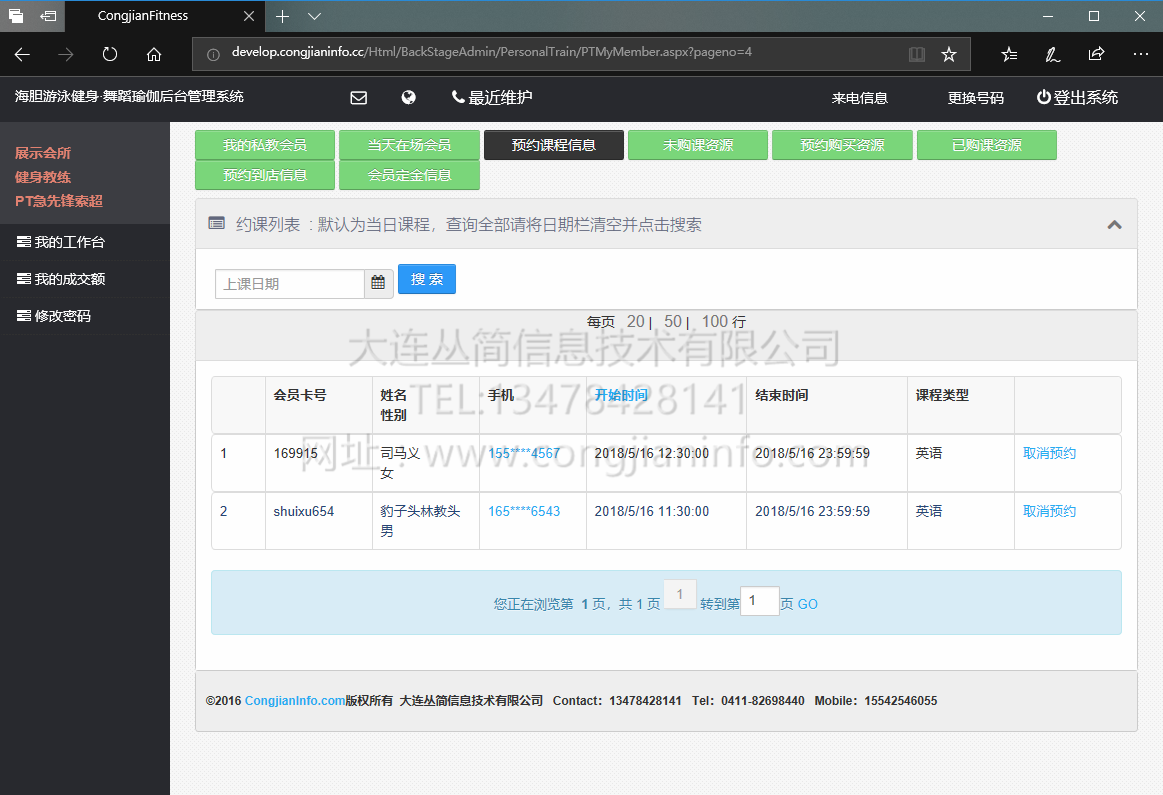Add page to favorites with the star icon
This screenshot has width=1163, height=795.
pyautogui.click(x=949, y=54)
